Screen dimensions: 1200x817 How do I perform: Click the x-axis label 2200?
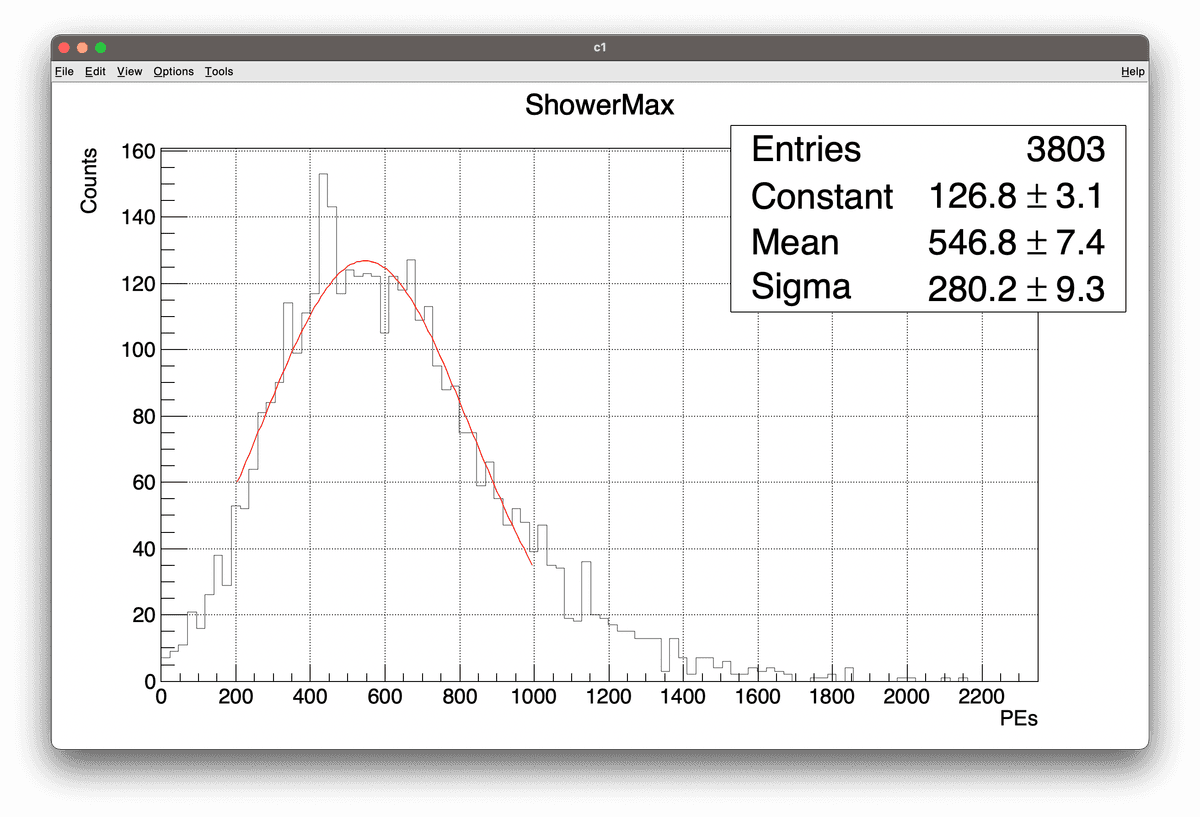tap(981, 697)
